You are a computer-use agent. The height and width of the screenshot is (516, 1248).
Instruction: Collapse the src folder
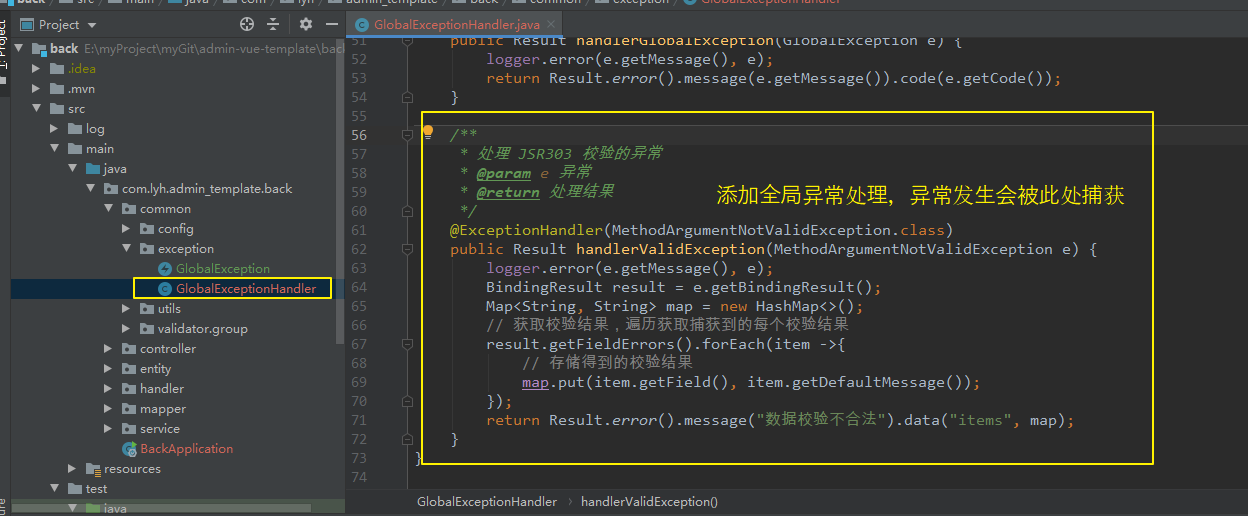point(38,108)
